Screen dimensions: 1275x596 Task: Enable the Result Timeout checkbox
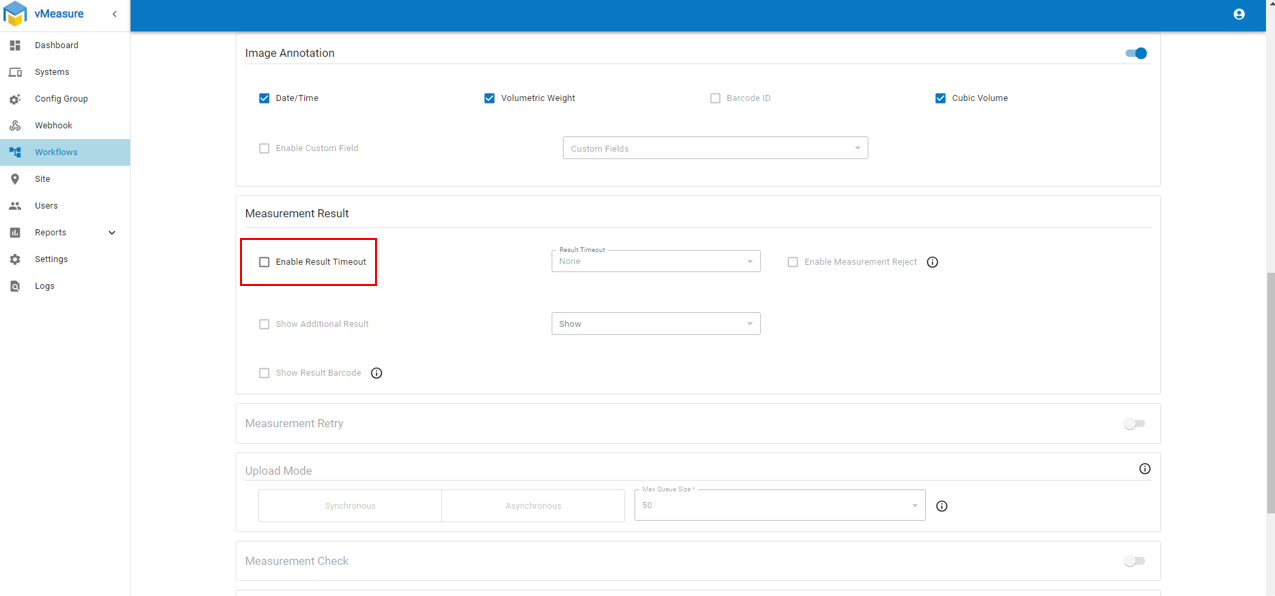(265, 262)
